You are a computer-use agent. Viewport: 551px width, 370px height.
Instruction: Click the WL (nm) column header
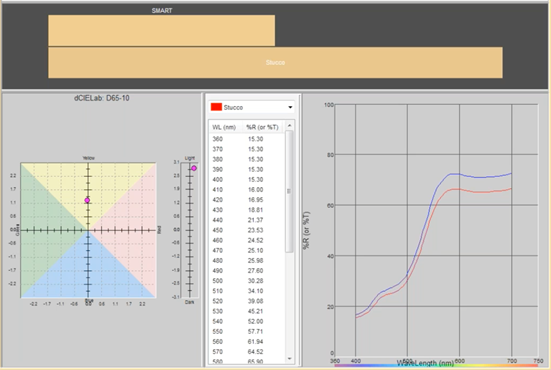pyautogui.click(x=224, y=127)
